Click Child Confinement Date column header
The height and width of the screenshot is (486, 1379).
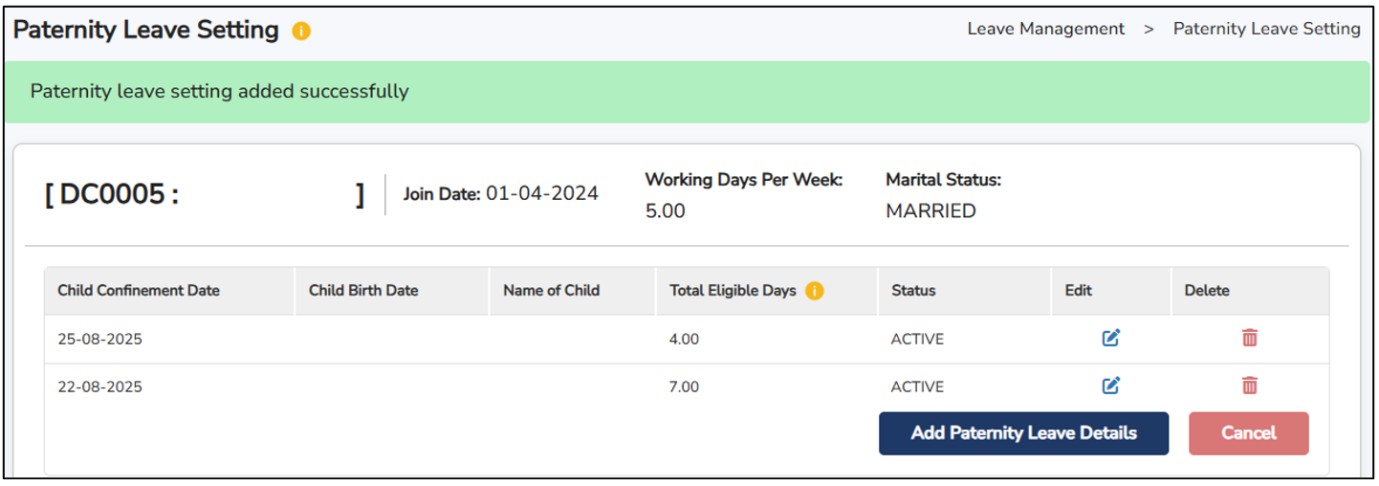[x=138, y=291]
